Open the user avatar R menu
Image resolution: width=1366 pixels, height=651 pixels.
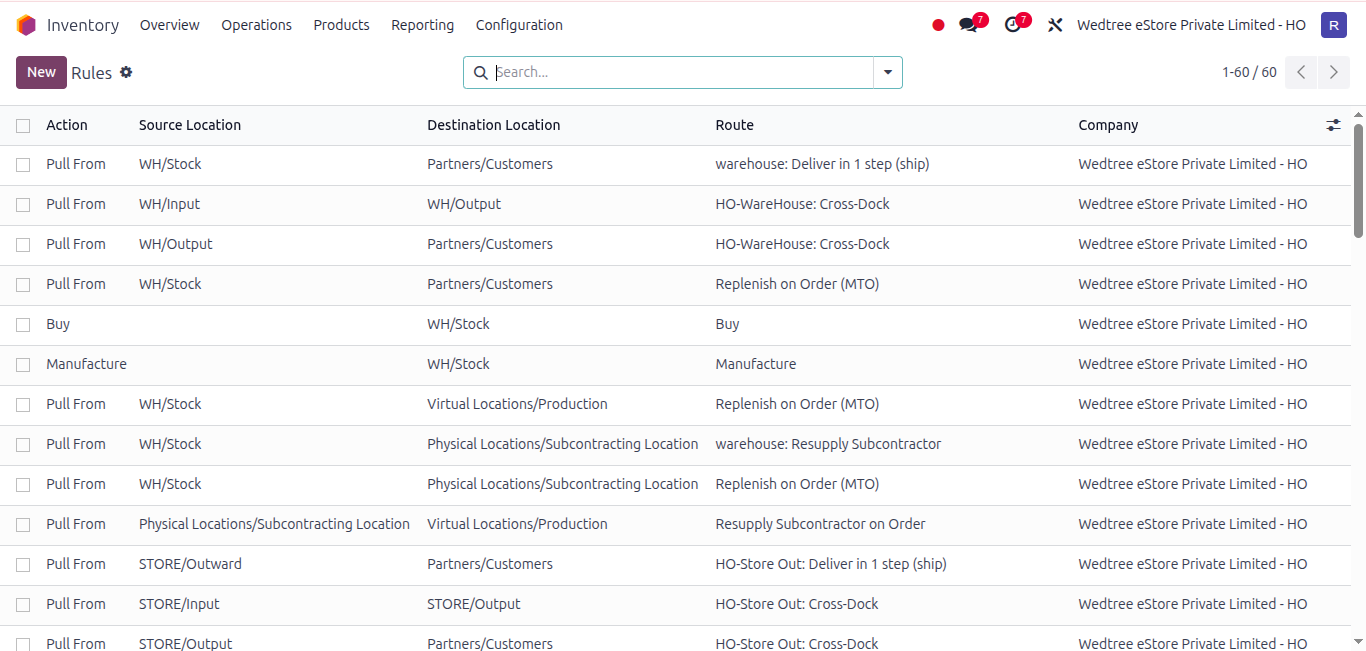coord(1333,25)
